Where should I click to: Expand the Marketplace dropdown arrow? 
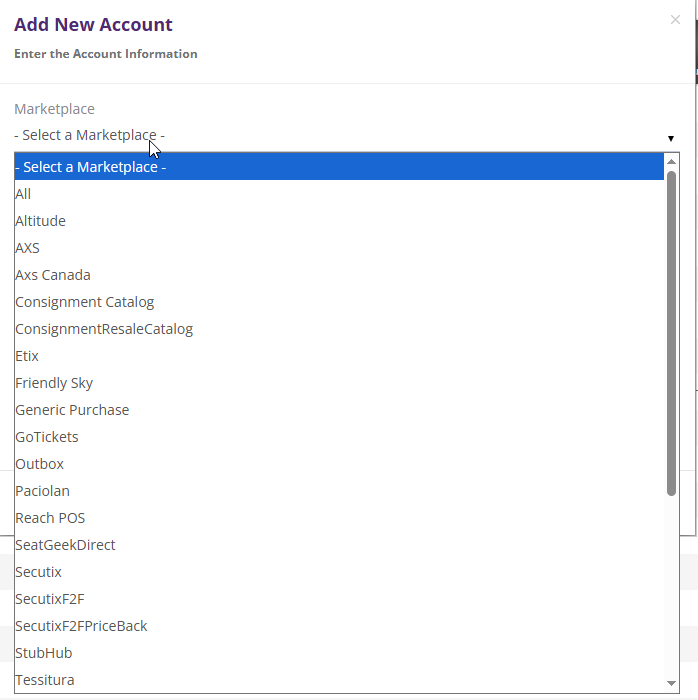(670, 138)
